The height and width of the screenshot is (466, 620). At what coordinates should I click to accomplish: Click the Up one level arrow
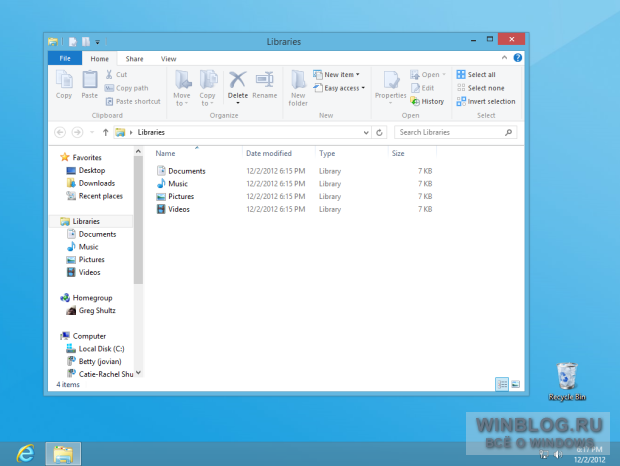[105, 132]
